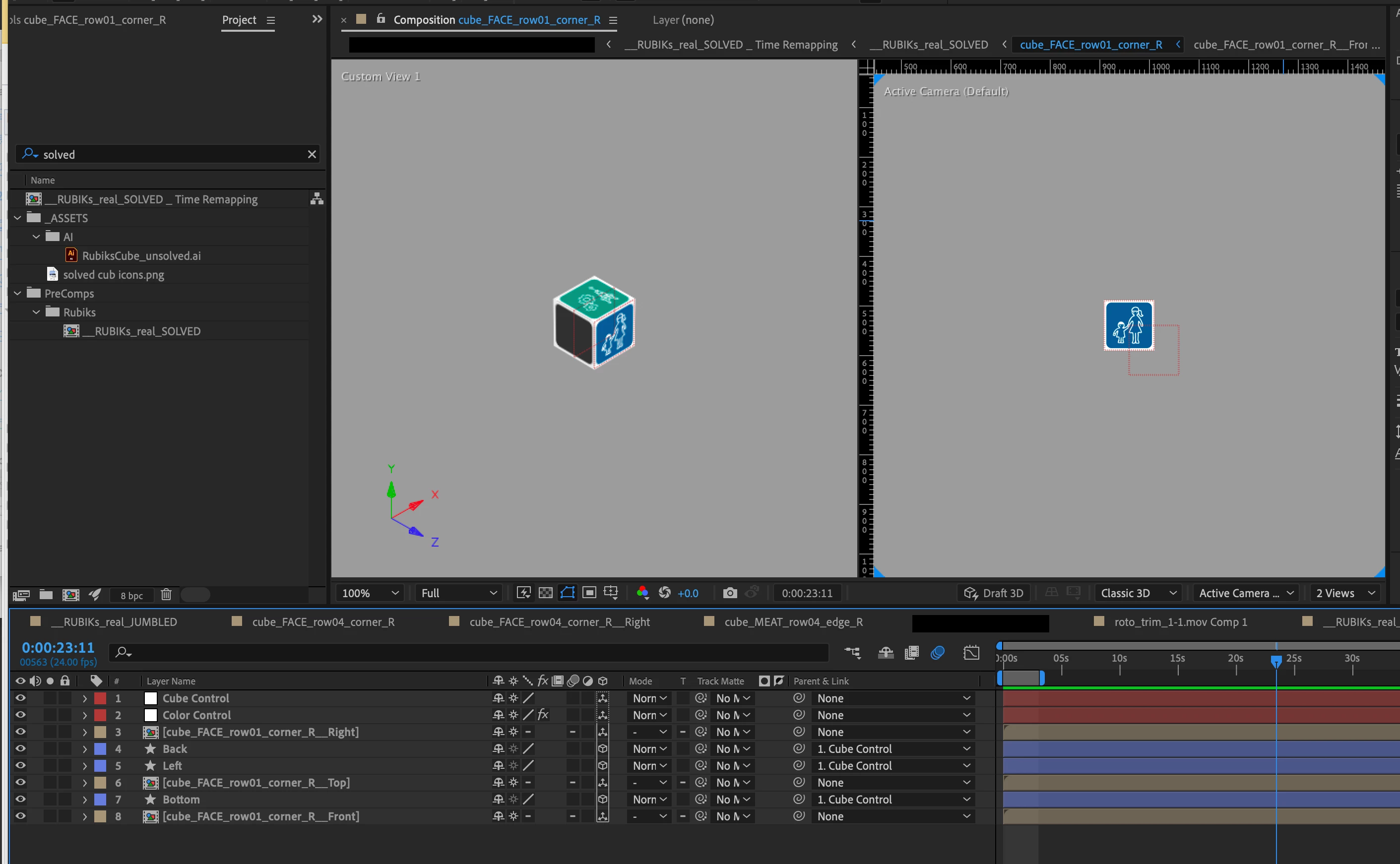Click the Take Snapshot camera icon
The image size is (1400, 864).
pyautogui.click(x=729, y=593)
